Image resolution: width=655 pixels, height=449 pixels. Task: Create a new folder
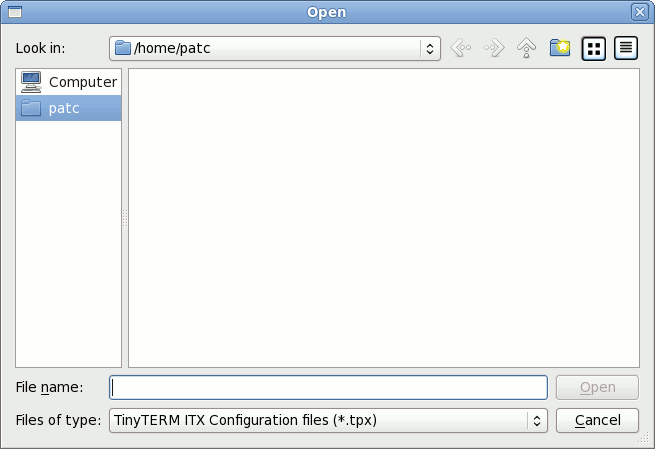[x=560, y=48]
